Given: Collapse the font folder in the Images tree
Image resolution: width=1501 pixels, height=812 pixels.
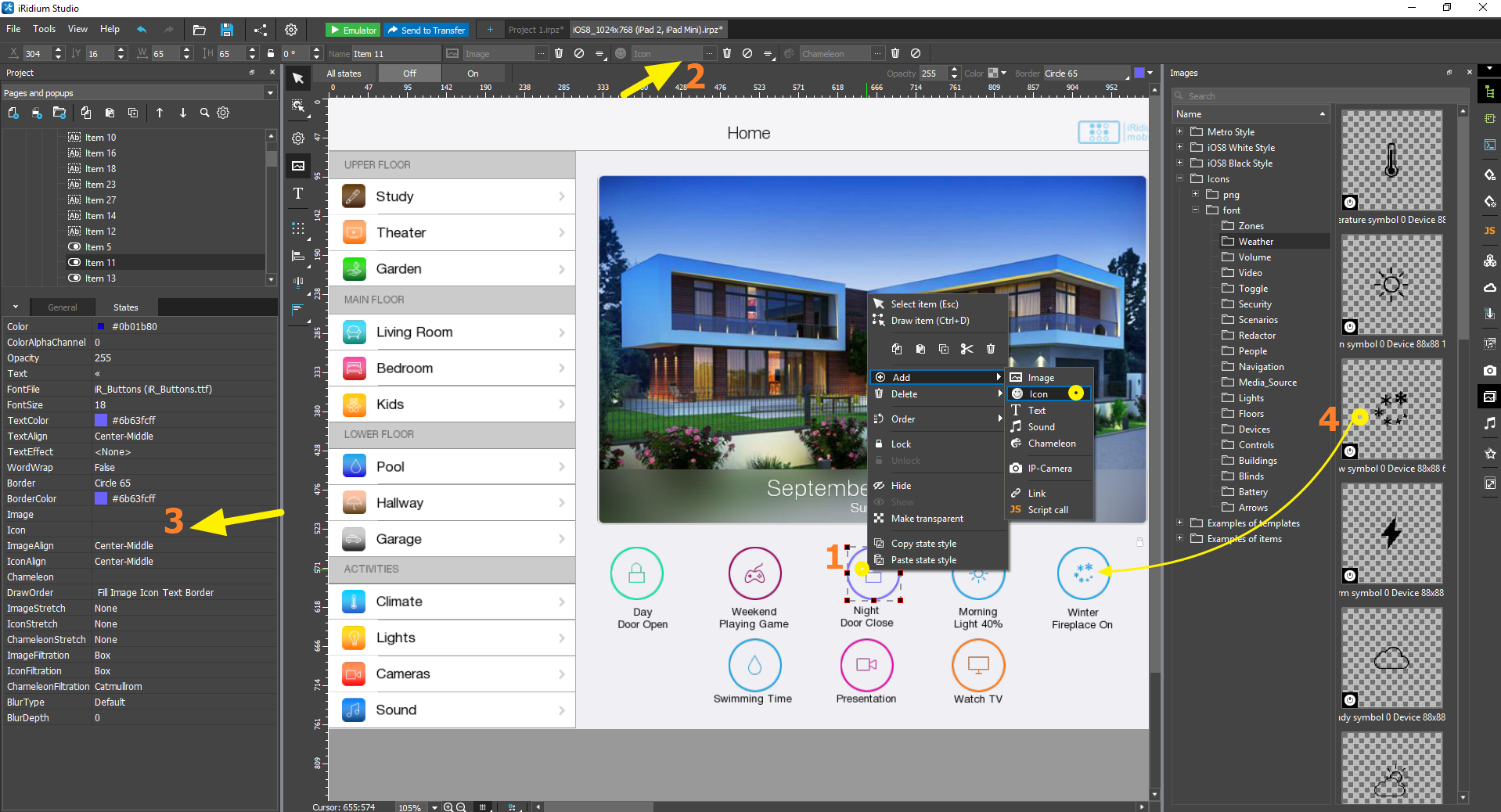Looking at the screenshot, I should coord(1194,210).
